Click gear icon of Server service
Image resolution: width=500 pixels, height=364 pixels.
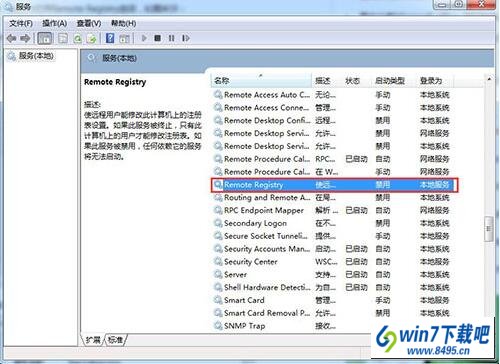[x=218, y=275]
